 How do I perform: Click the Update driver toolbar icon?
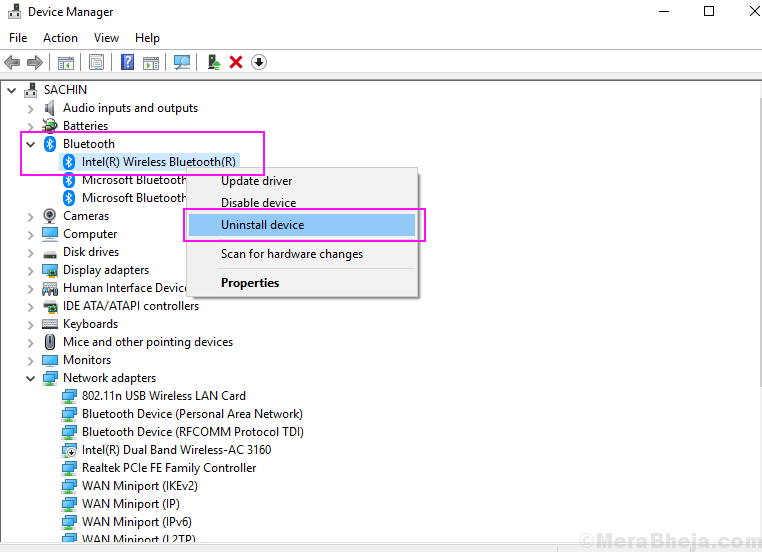[214, 62]
